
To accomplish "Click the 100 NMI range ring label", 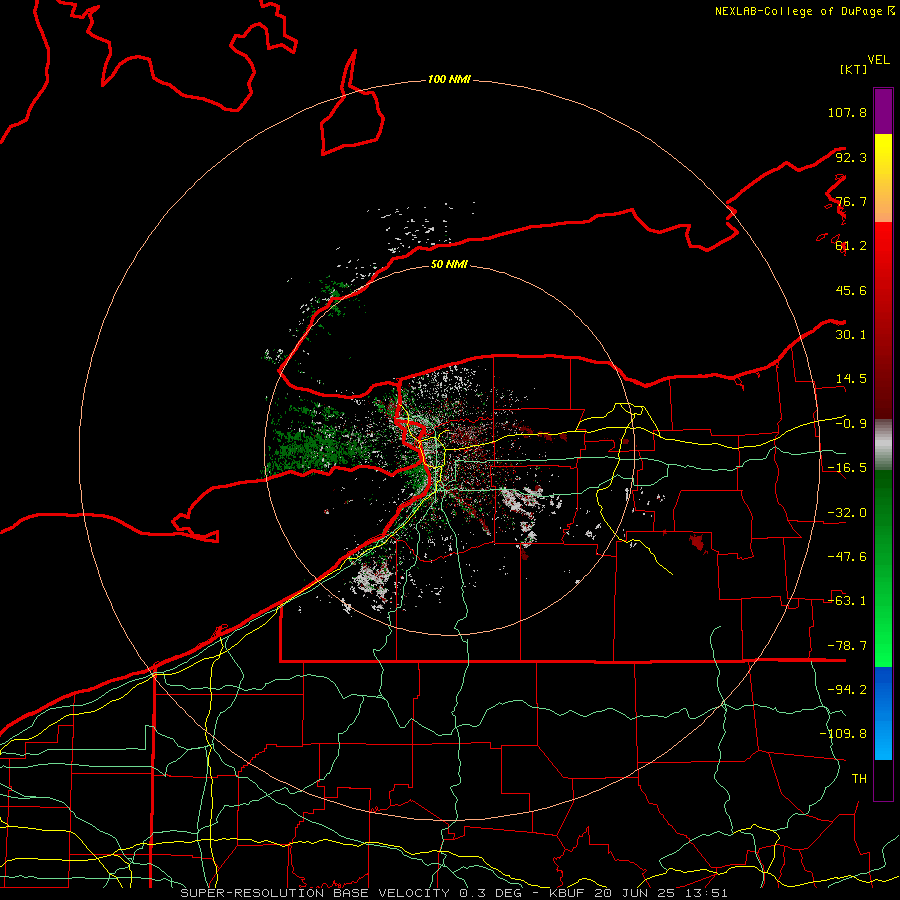I will point(449,79).
